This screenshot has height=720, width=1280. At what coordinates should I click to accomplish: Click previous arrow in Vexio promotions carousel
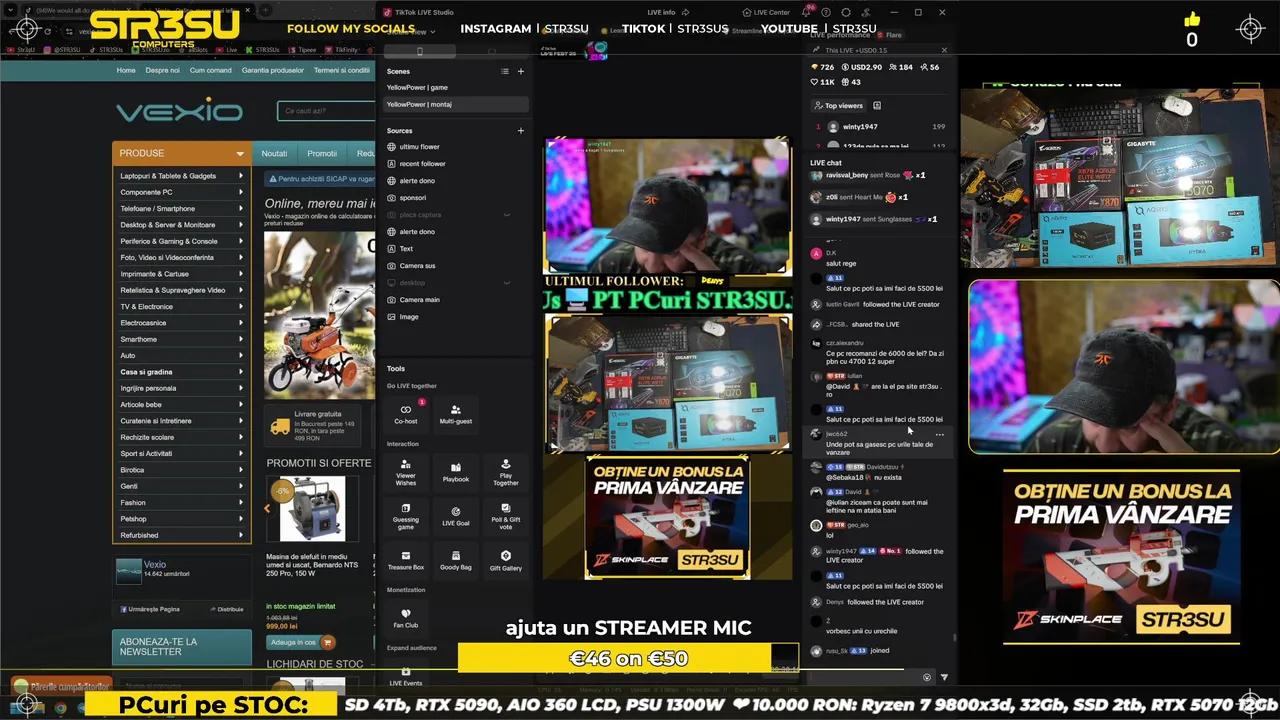(x=267, y=509)
